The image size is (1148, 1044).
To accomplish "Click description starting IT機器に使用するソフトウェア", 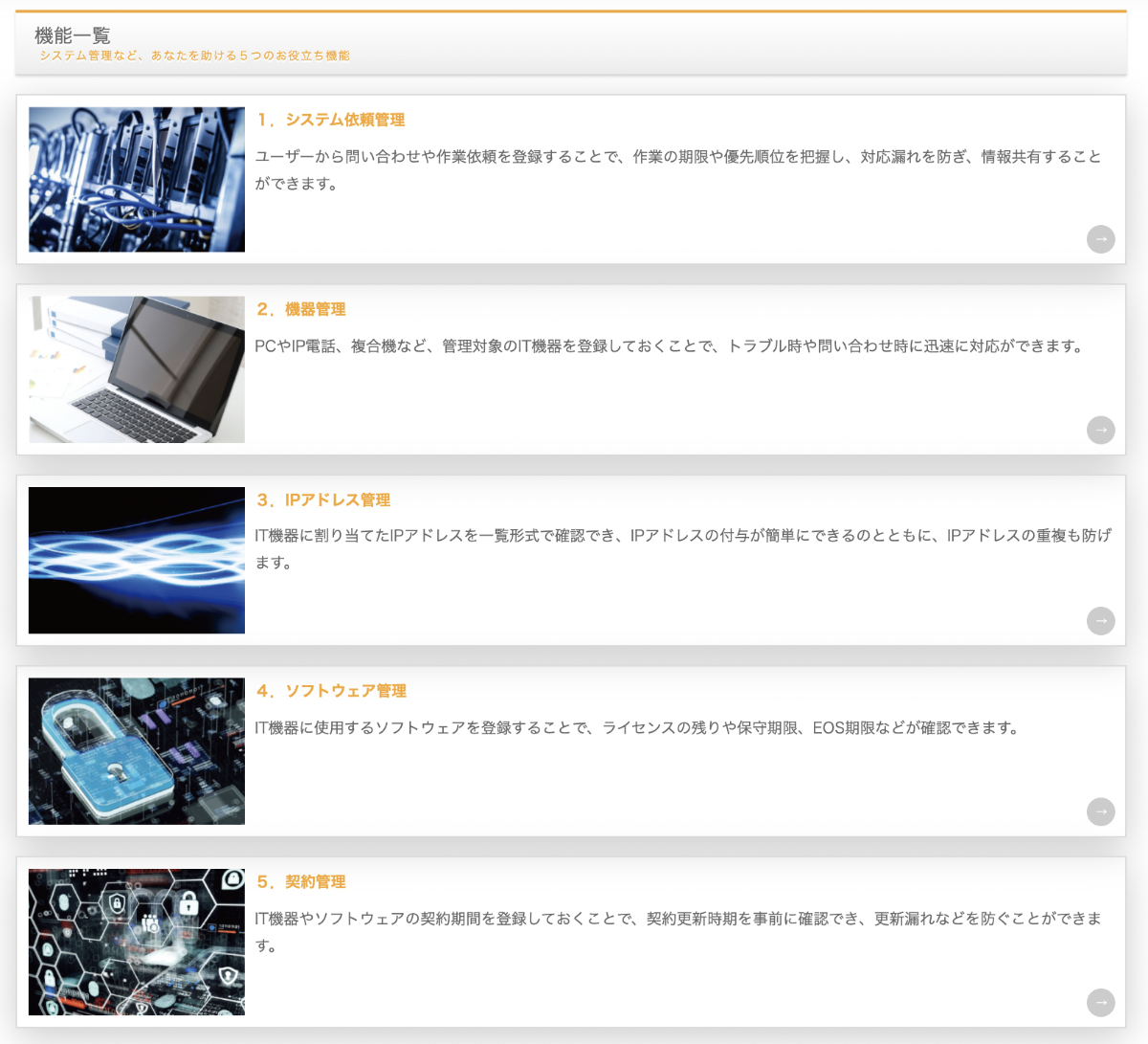I will click(x=638, y=727).
